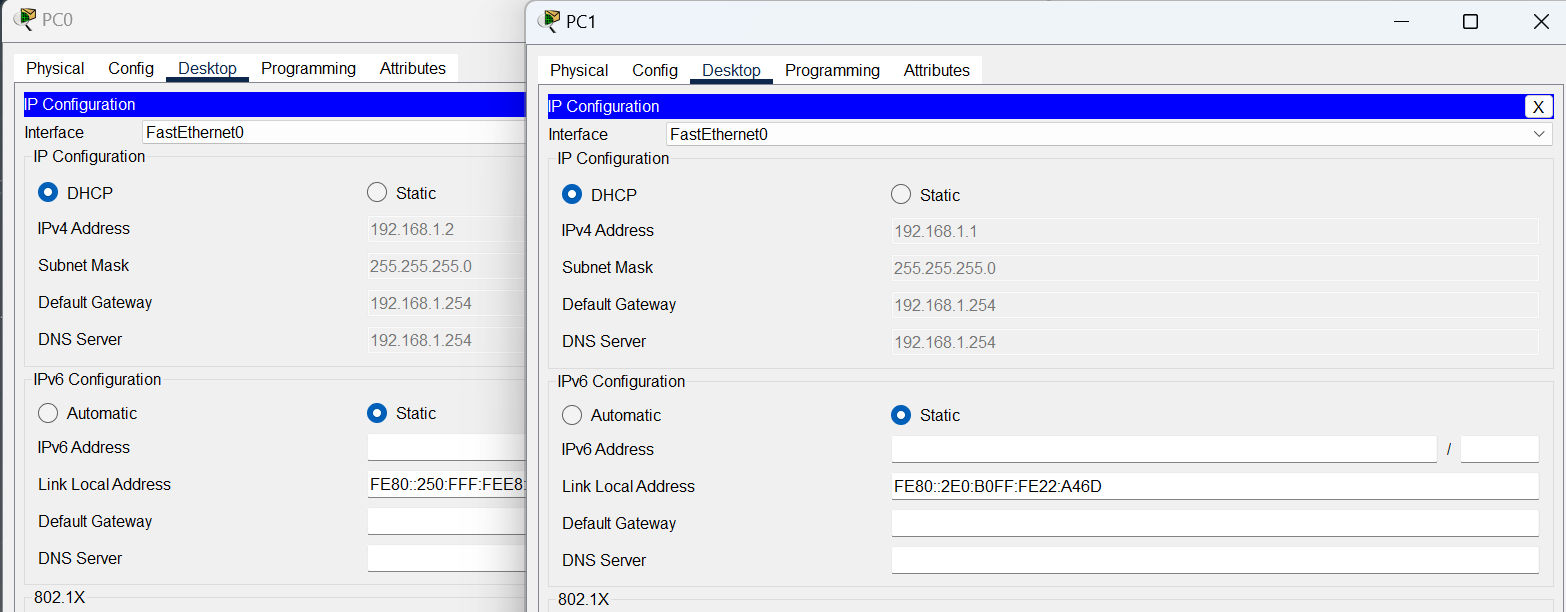Click Subnet Mask label in PC0
1566x612 pixels.
click(84, 265)
